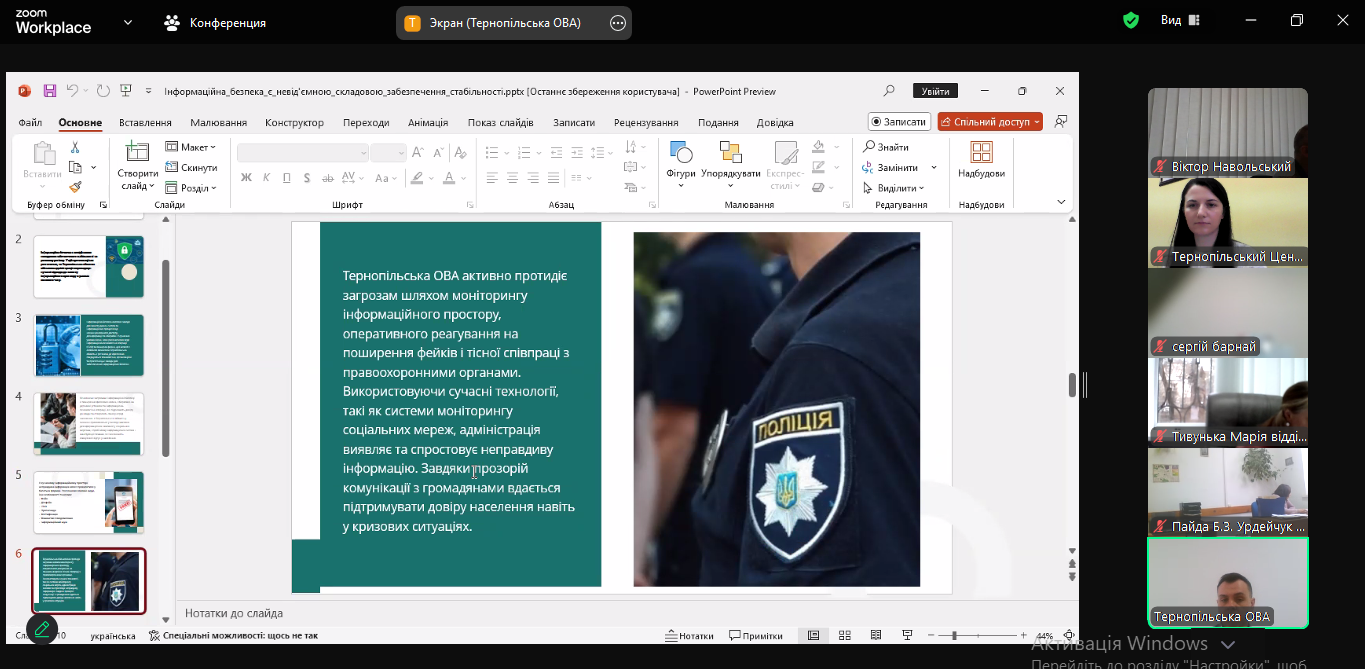Expand the Макет layout dropdown

191,148
